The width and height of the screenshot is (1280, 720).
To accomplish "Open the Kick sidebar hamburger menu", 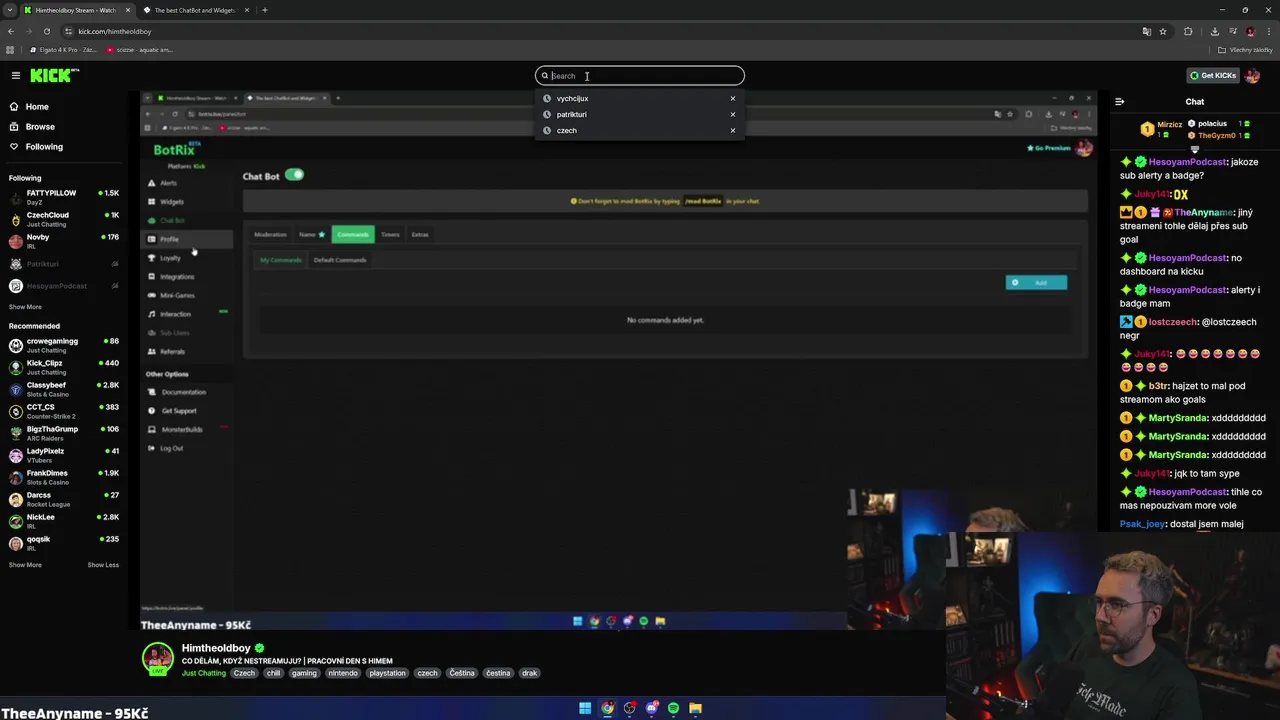I will (15, 75).
